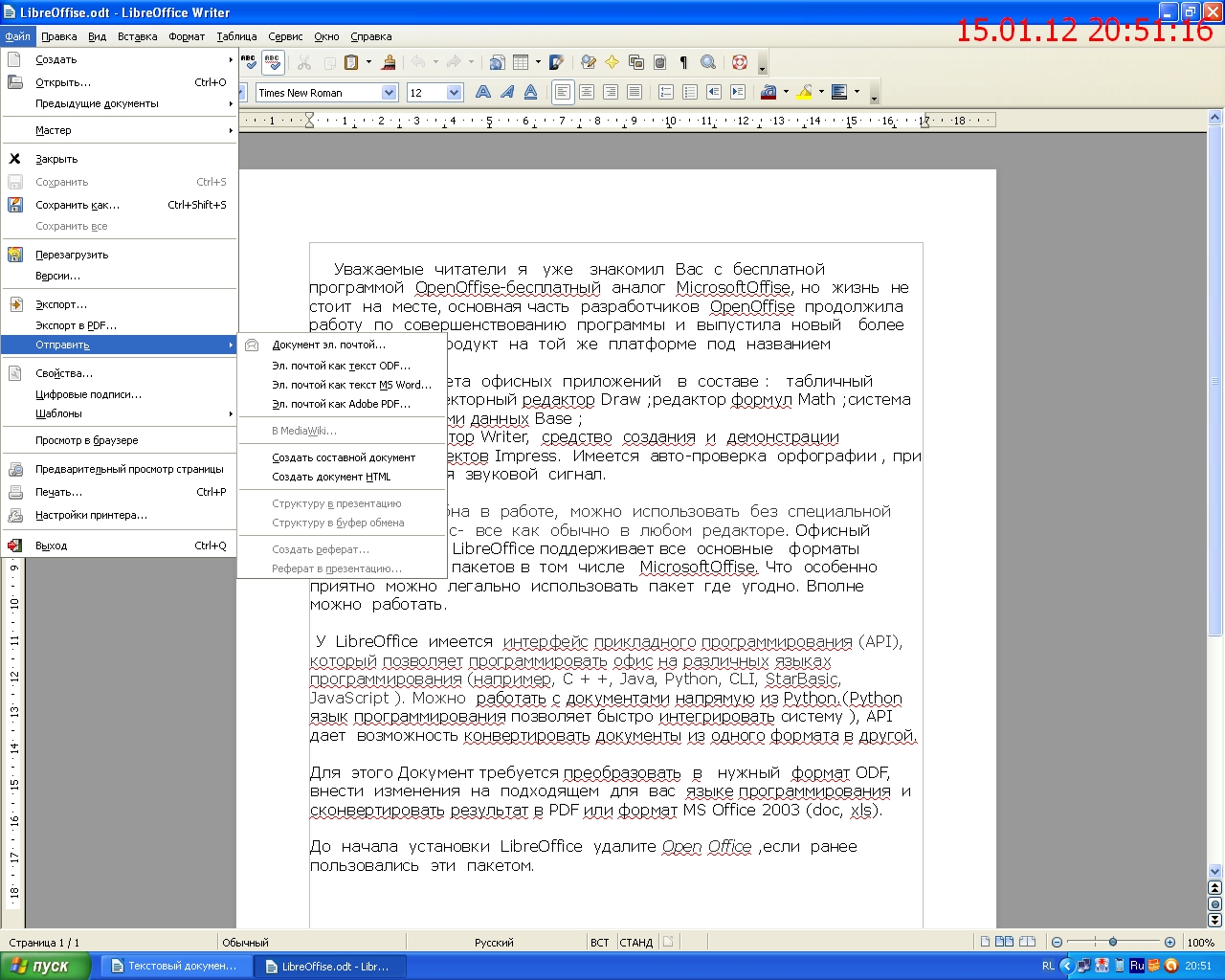Click the Background Color icon
Image resolution: width=1225 pixels, height=980 pixels.
[x=839, y=92]
